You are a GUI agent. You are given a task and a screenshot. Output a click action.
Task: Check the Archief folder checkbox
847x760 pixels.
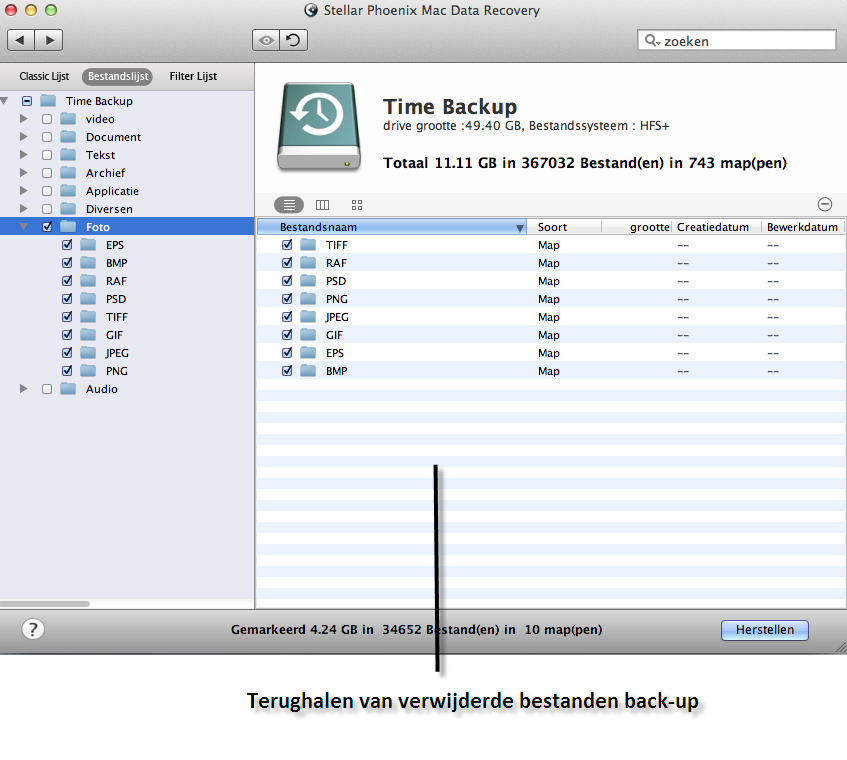point(47,173)
